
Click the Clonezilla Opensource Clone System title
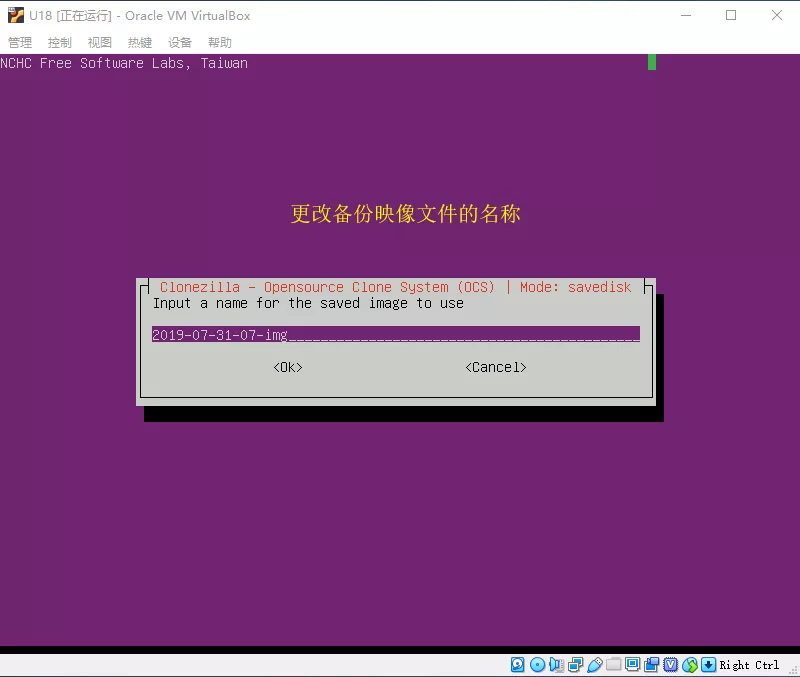point(327,287)
